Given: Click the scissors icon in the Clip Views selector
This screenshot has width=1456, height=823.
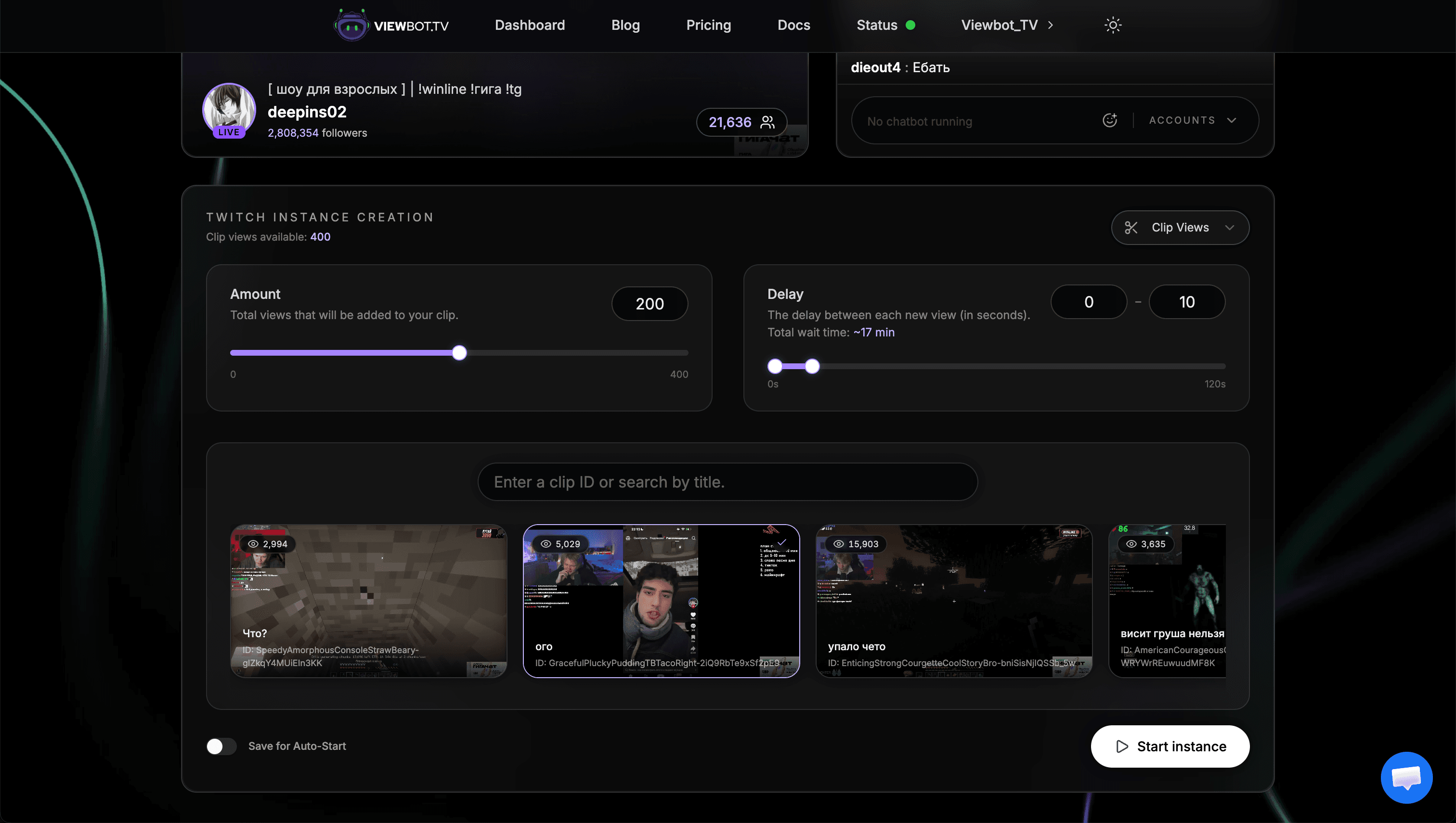Looking at the screenshot, I should 1131,227.
